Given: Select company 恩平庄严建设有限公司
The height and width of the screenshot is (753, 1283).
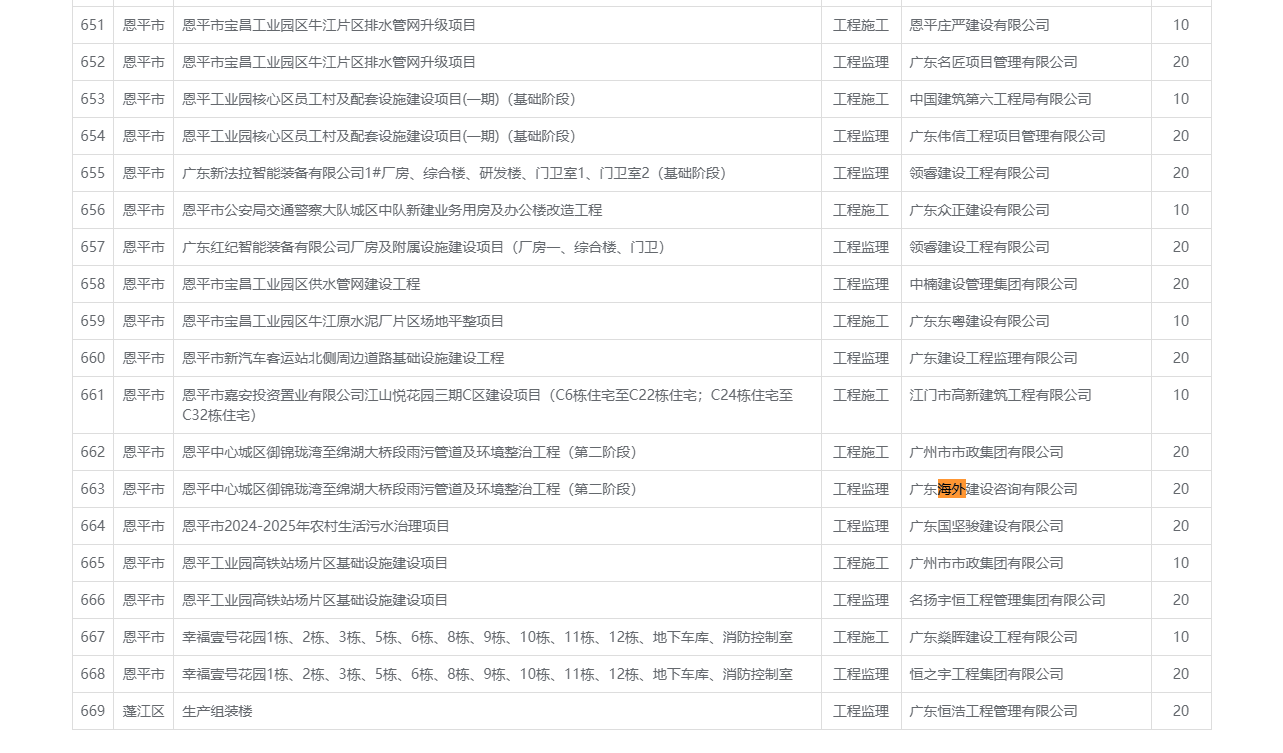Looking at the screenshot, I should (979, 25).
